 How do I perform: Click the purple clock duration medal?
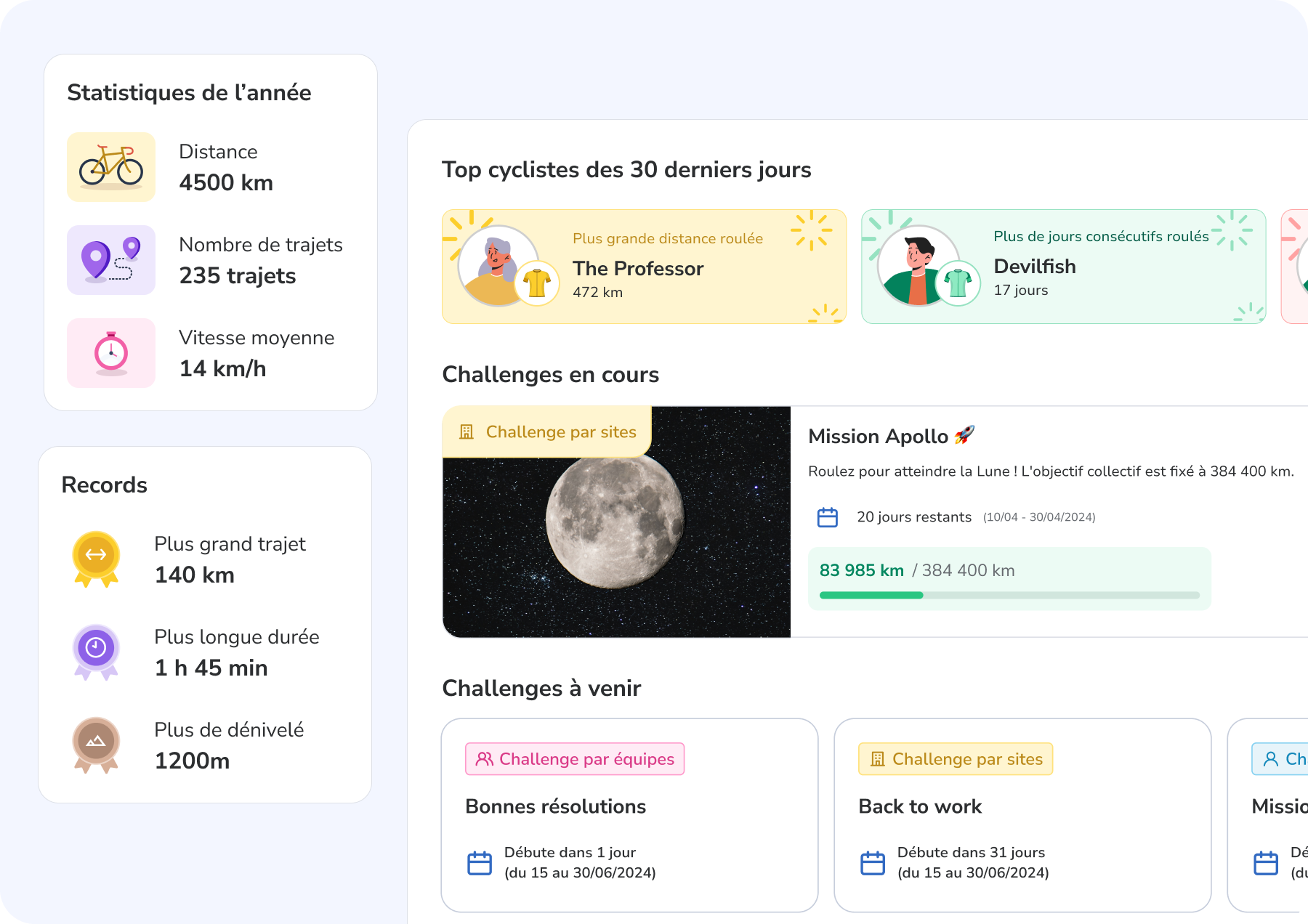[96, 652]
